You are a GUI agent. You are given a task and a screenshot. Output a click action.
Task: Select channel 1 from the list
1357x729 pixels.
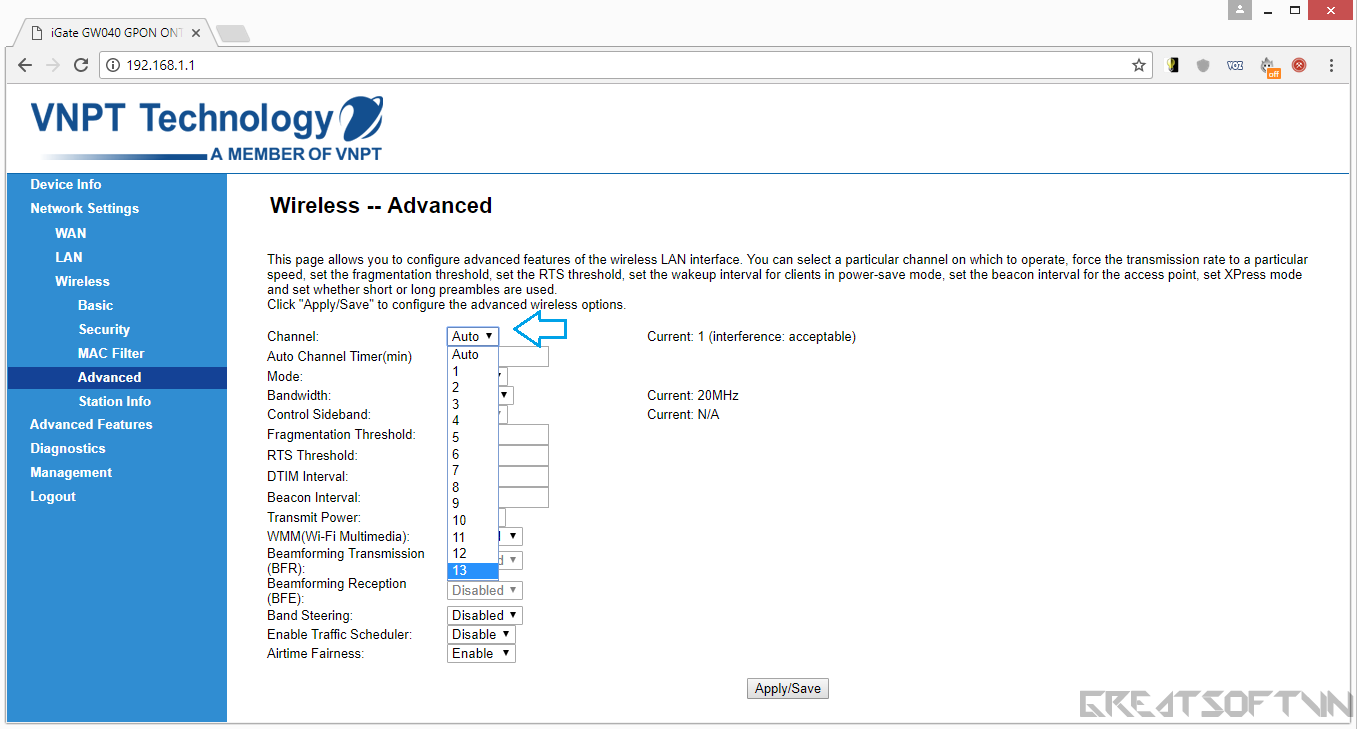tap(472, 371)
